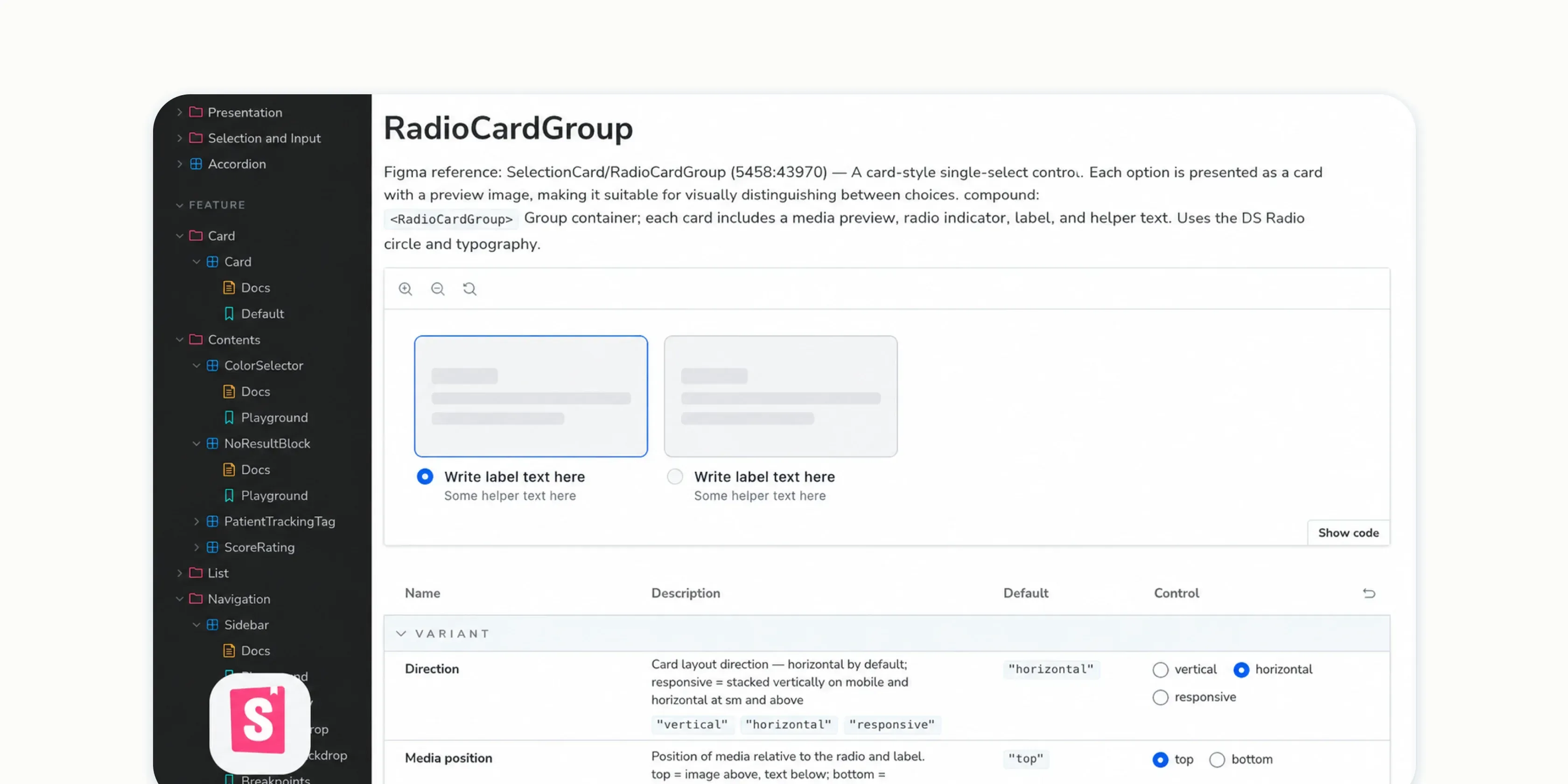Screen dimensions: 1568x784
Task: Click the ColorSelector component icon
Action: coord(212,365)
